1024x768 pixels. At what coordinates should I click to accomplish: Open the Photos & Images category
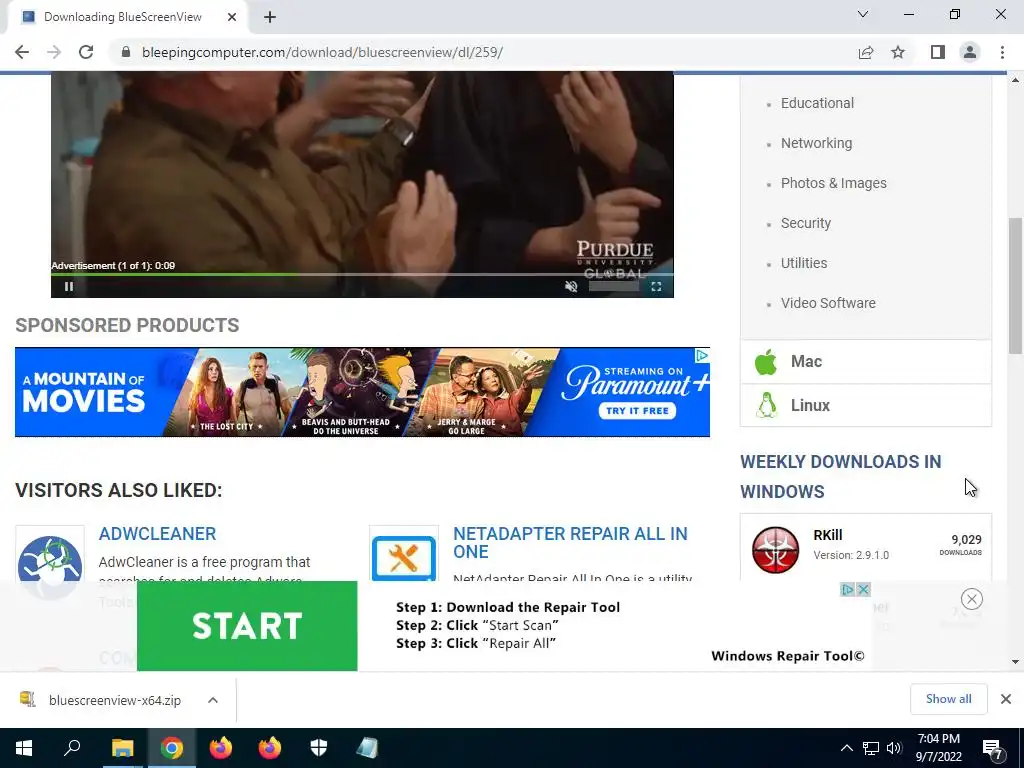[x=833, y=183]
